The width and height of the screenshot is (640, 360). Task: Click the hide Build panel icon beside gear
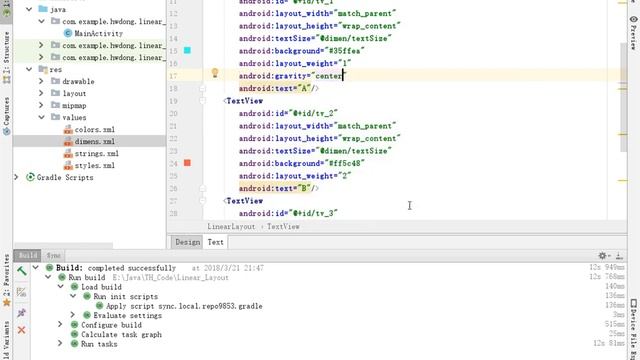[619, 256]
